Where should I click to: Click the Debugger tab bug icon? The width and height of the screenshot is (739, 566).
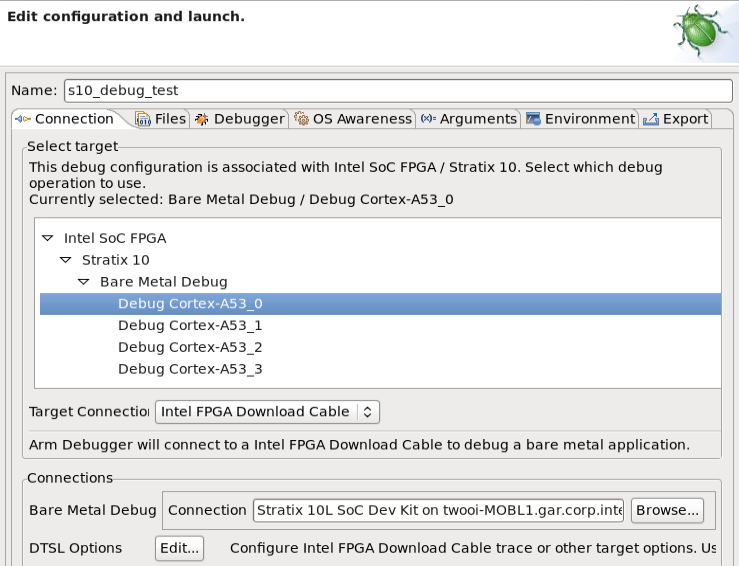coord(202,119)
